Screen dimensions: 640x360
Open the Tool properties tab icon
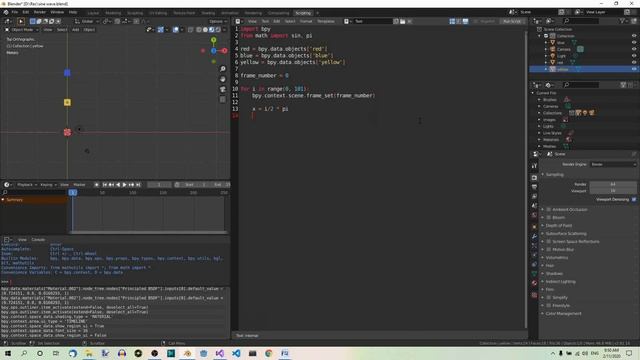coord(534,166)
